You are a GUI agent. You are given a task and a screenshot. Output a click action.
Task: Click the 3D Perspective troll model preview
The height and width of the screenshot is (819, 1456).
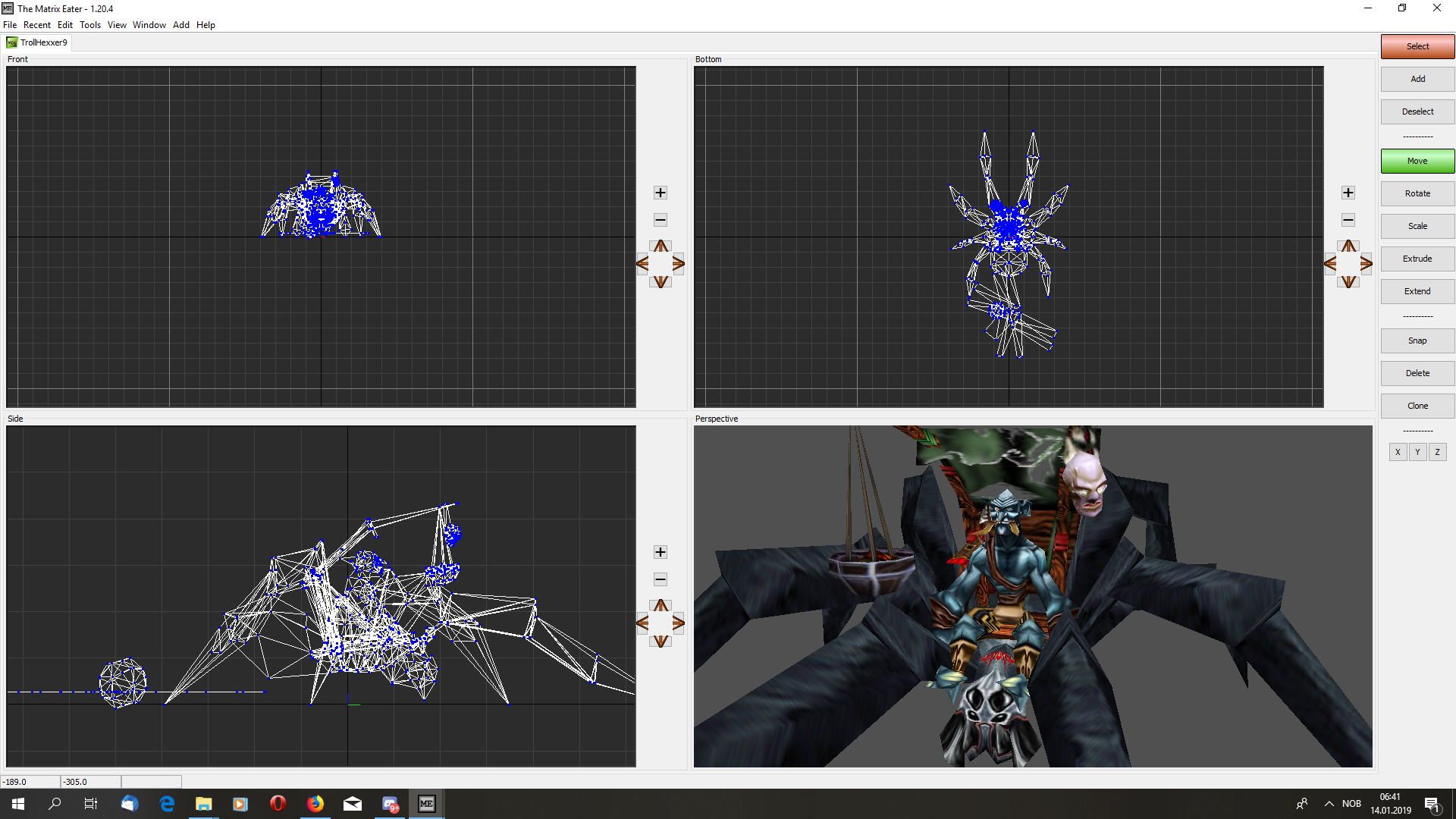(x=1033, y=596)
